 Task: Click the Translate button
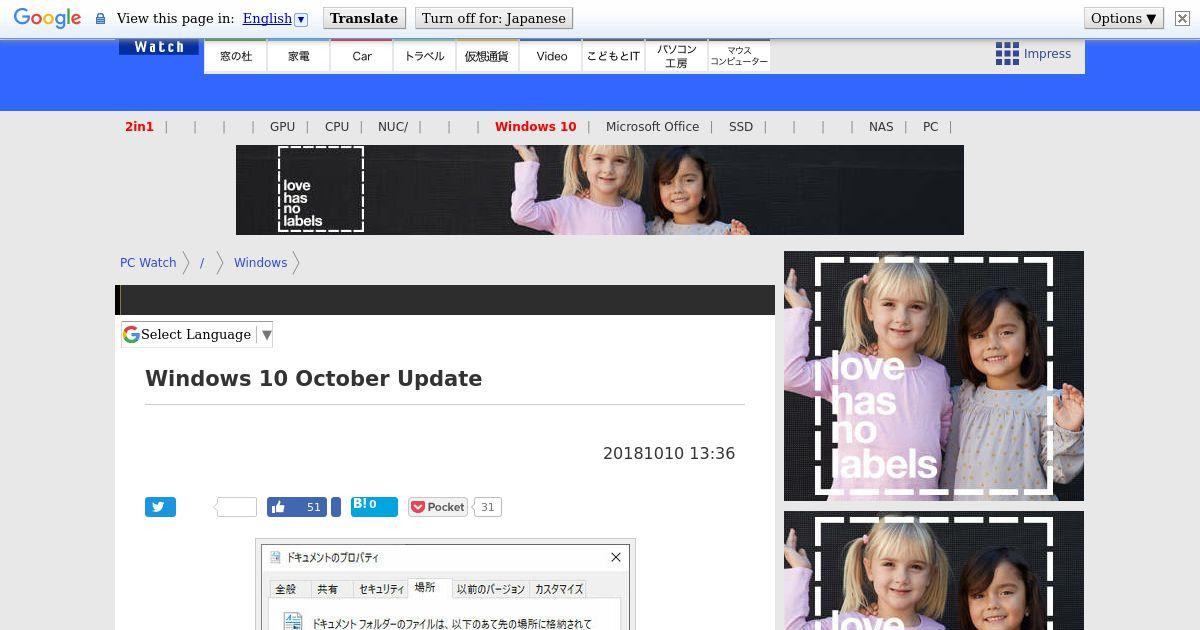point(364,18)
